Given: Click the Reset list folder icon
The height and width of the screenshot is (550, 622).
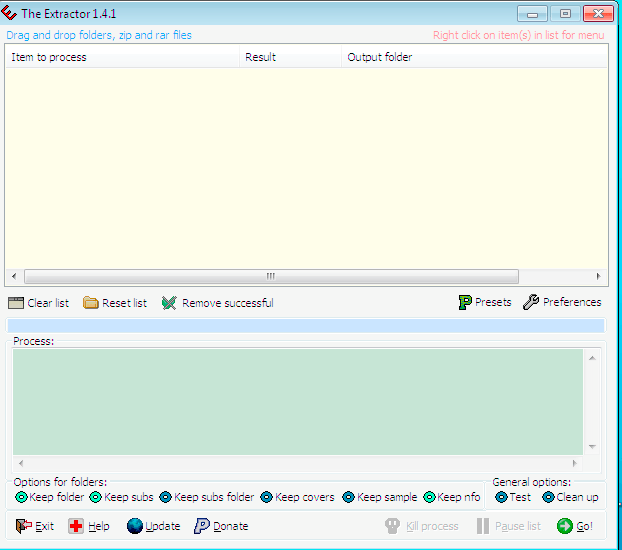Looking at the screenshot, I should pos(90,303).
